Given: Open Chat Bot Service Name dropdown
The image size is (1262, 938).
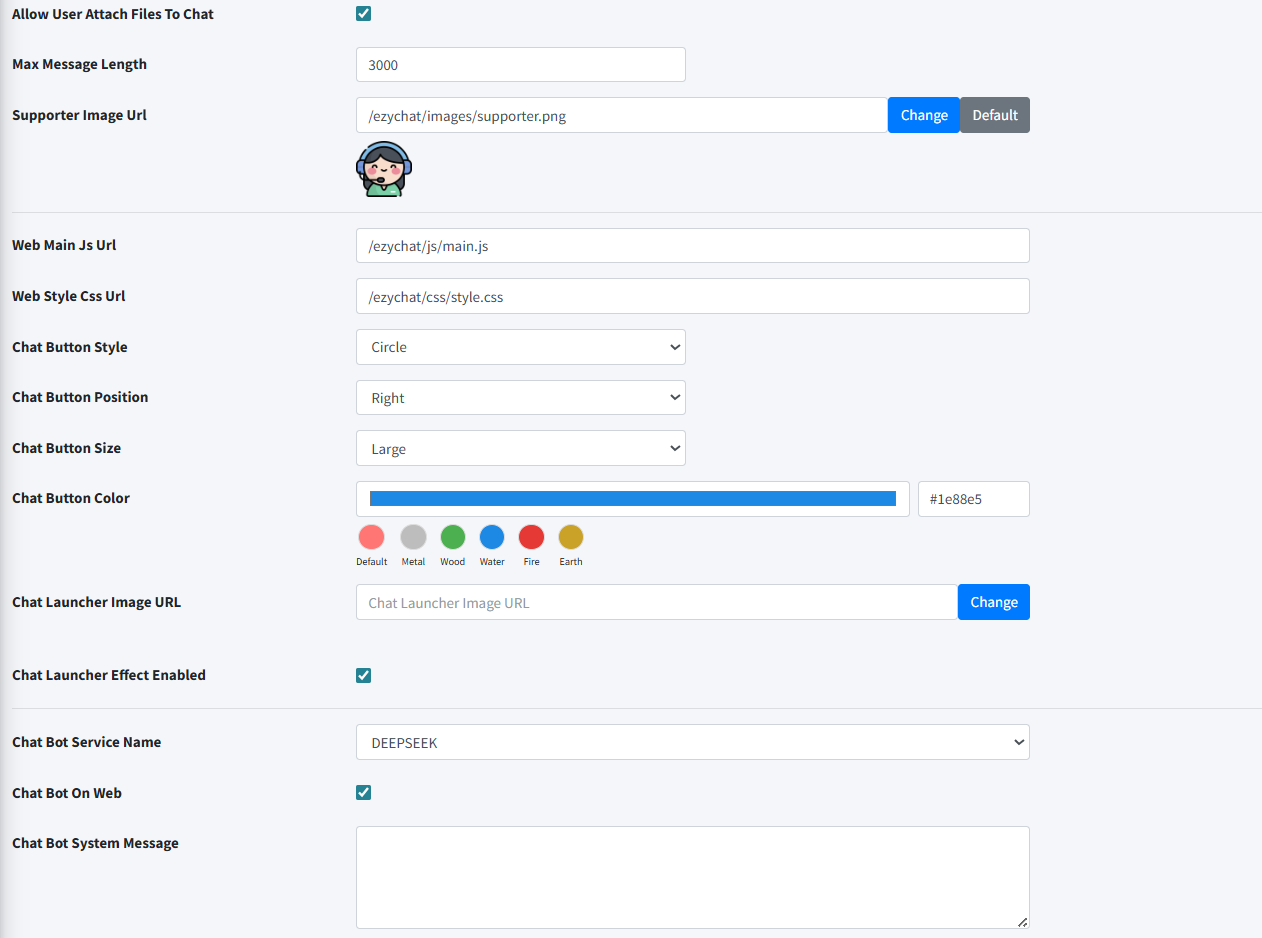Looking at the screenshot, I should click(693, 742).
